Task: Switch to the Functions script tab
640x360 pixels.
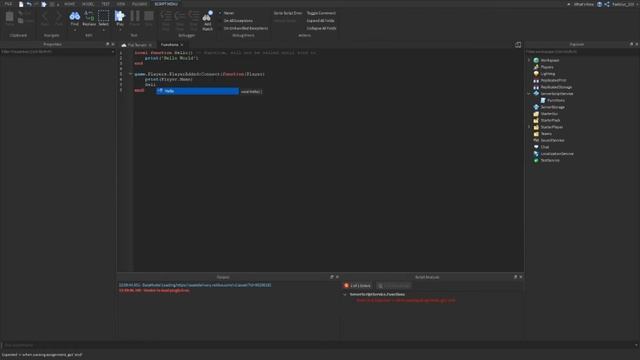Action: coord(169,45)
